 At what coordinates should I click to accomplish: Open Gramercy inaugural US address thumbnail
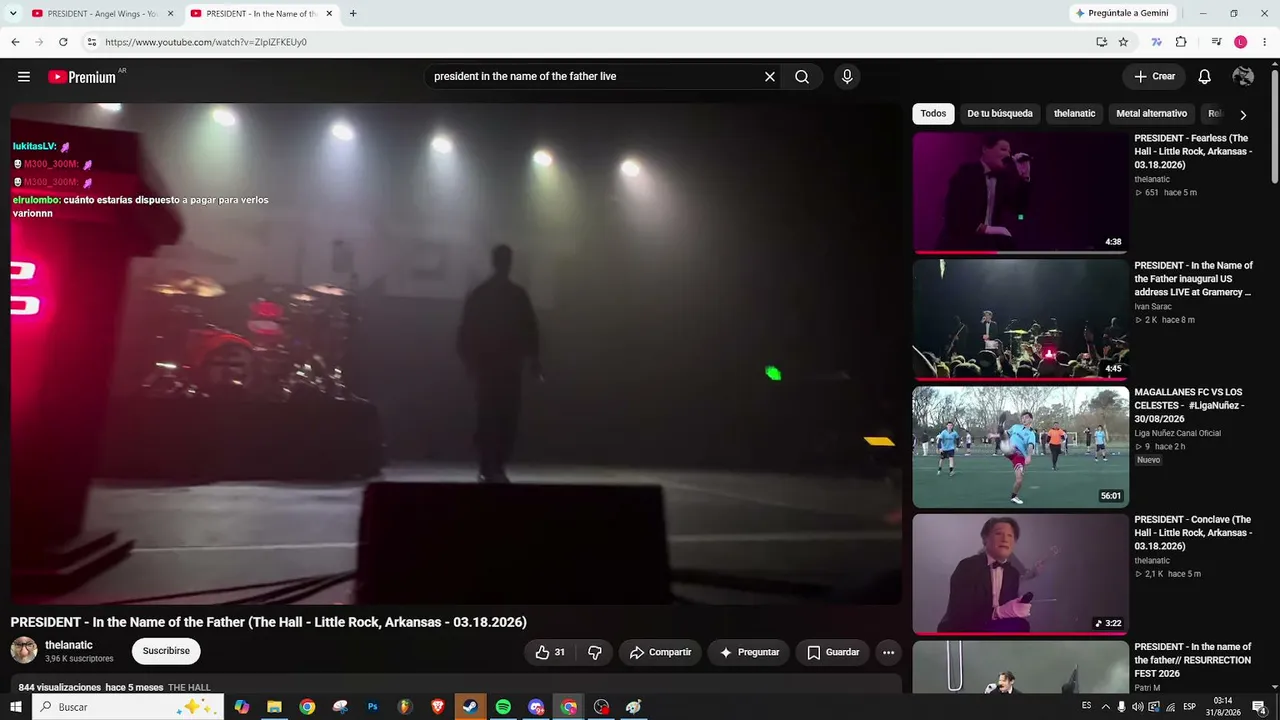1020,320
